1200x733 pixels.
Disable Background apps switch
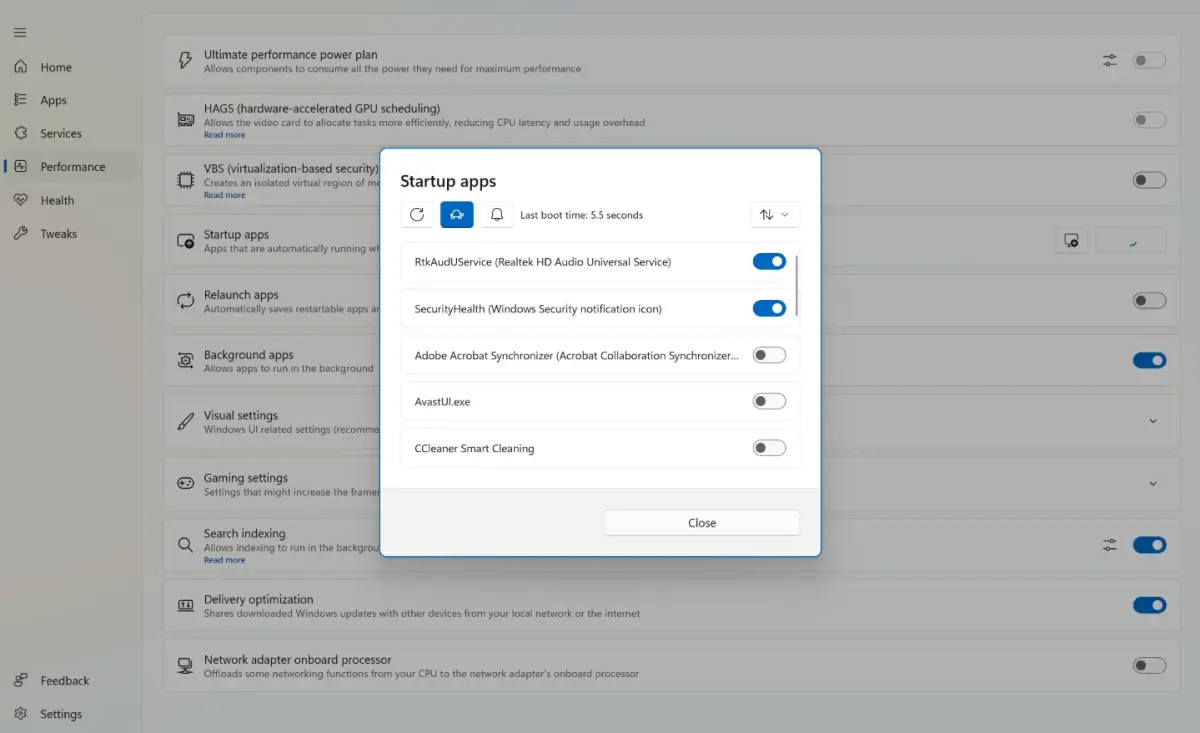click(1149, 360)
